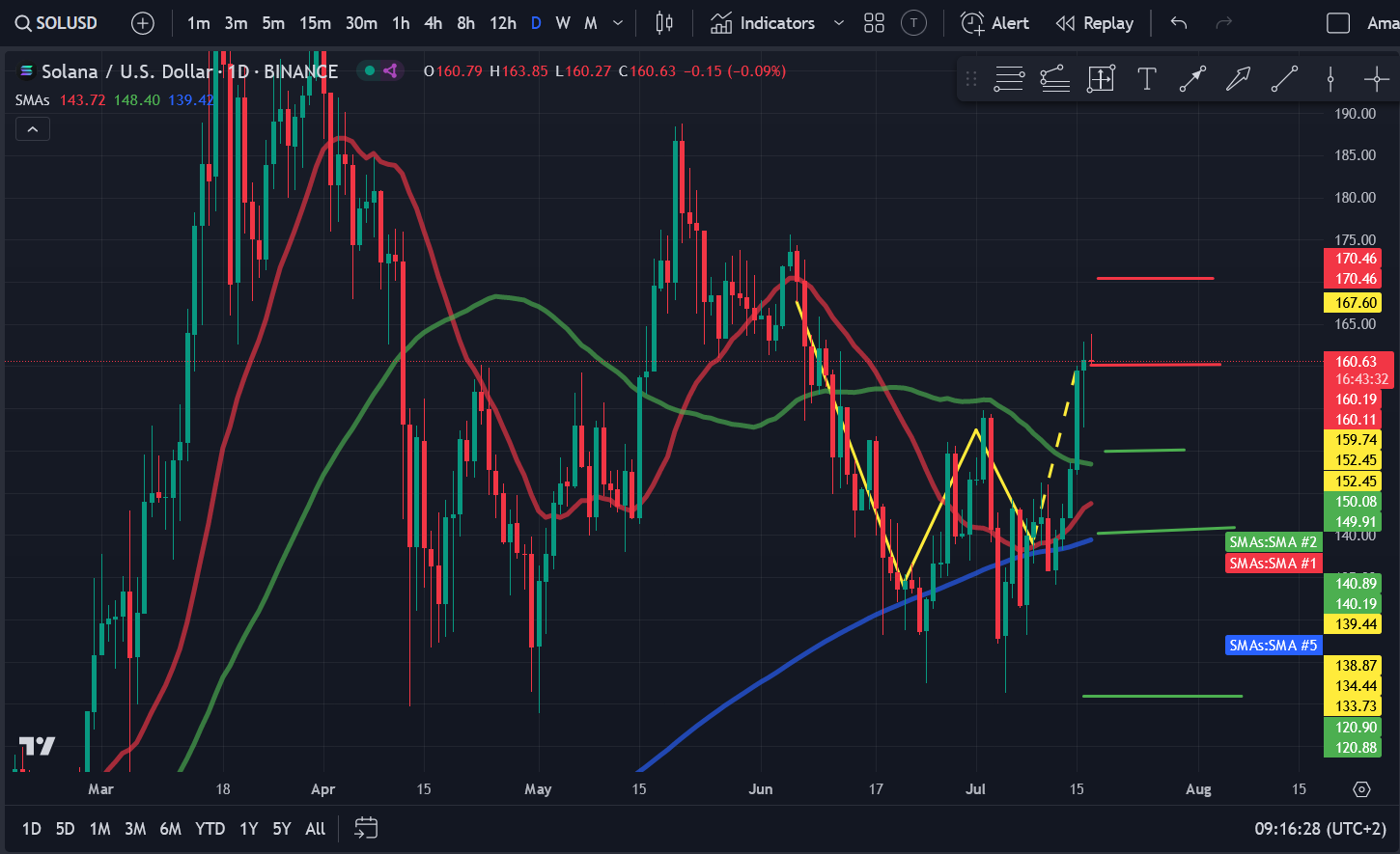
Task: Set date range to 5D
Action: [x=65, y=829]
